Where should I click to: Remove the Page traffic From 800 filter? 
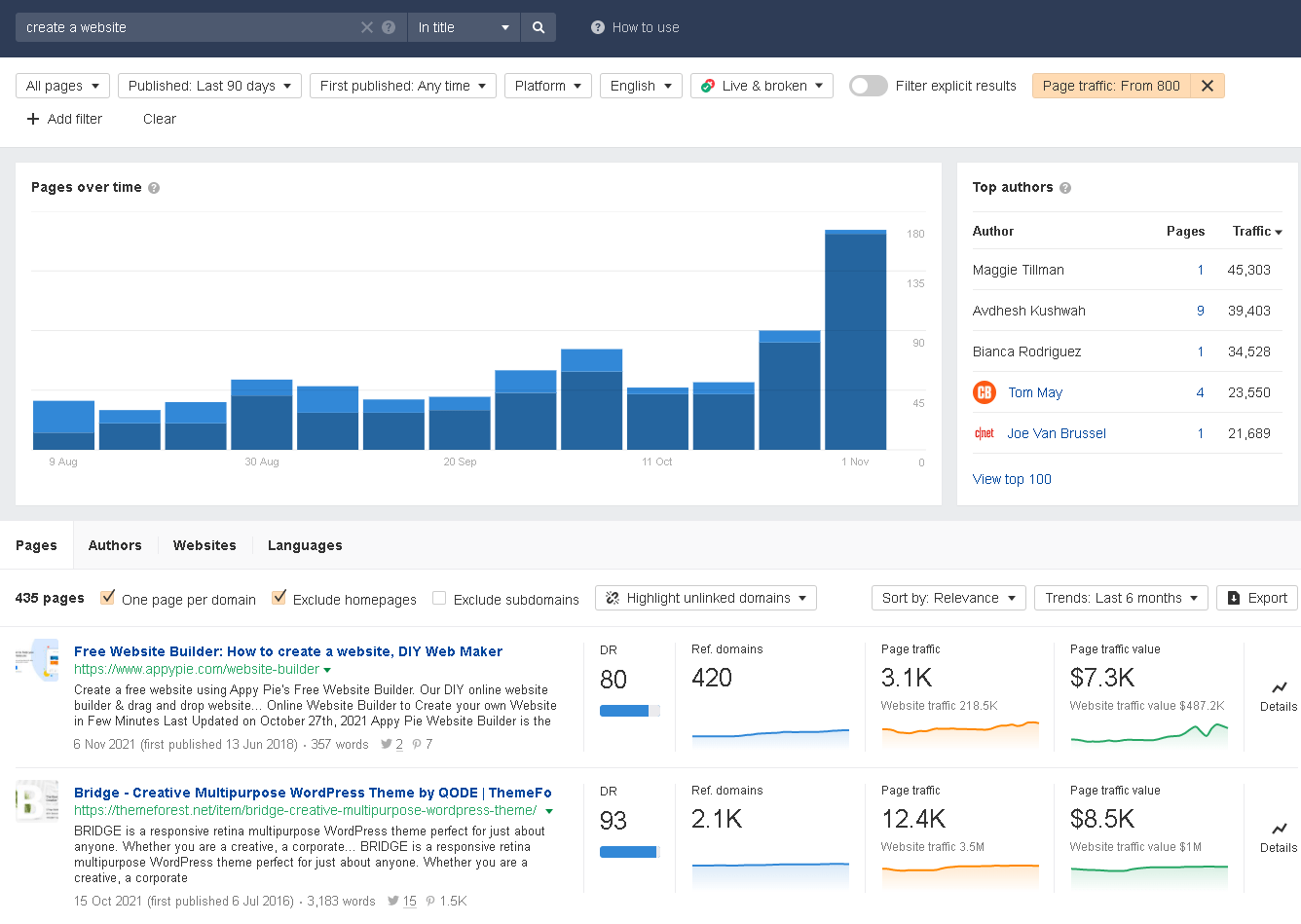pyautogui.click(x=1208, y=86)
